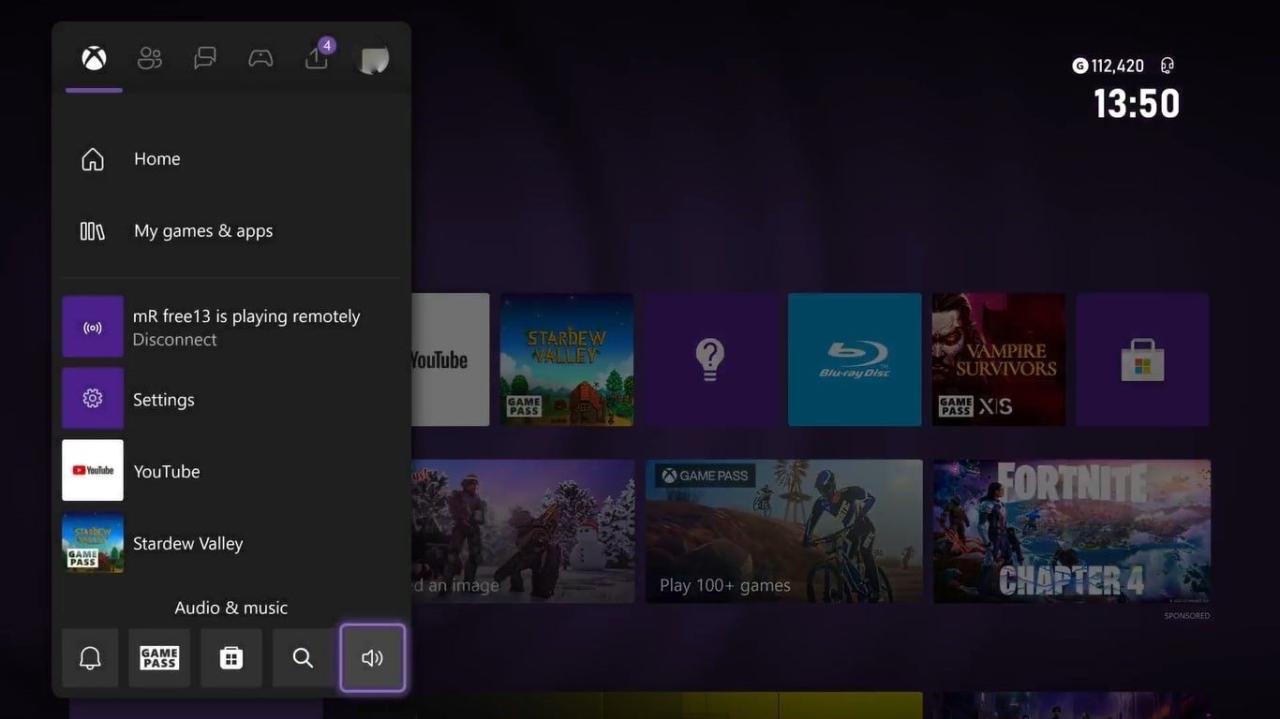
Task: Open the search magnifier button
Action: pos(303,658)
